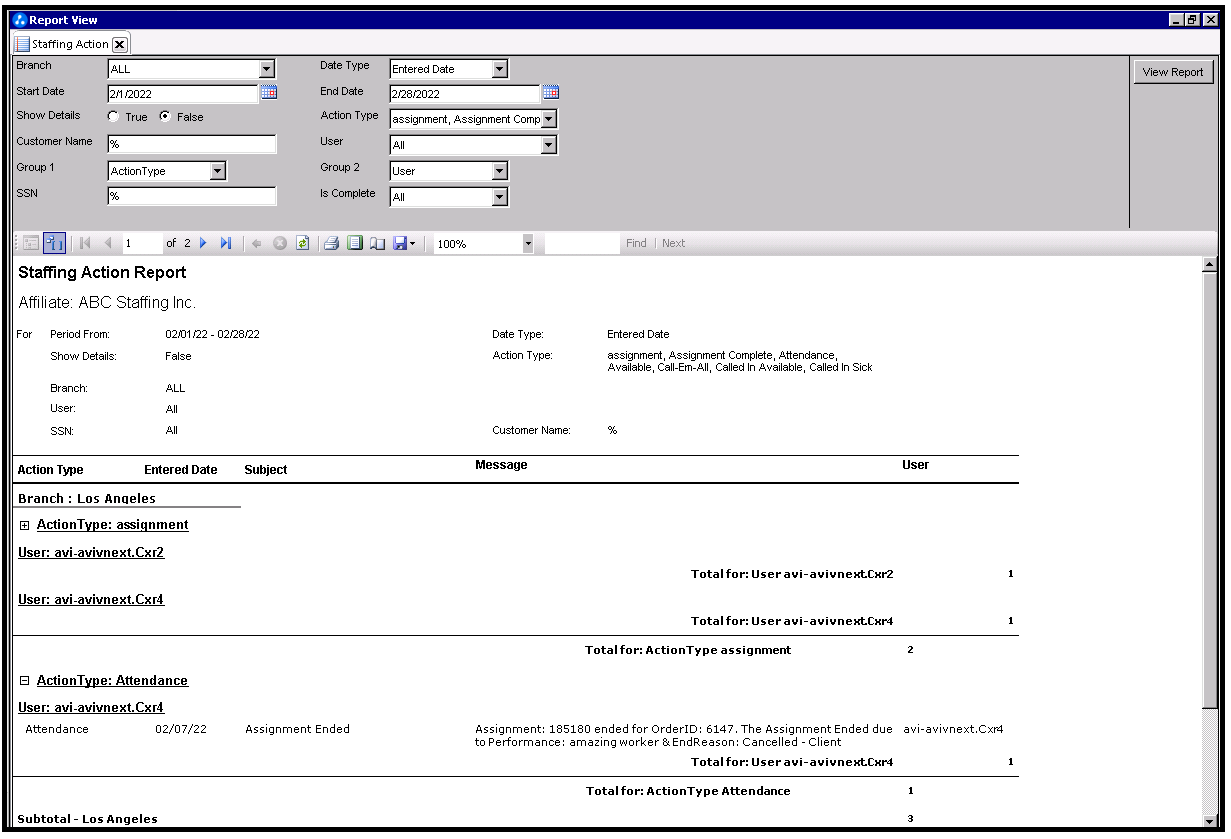
Task: Click 'Total for: User avi-avivnext.Cxr2' row
Action: (792, 574)
